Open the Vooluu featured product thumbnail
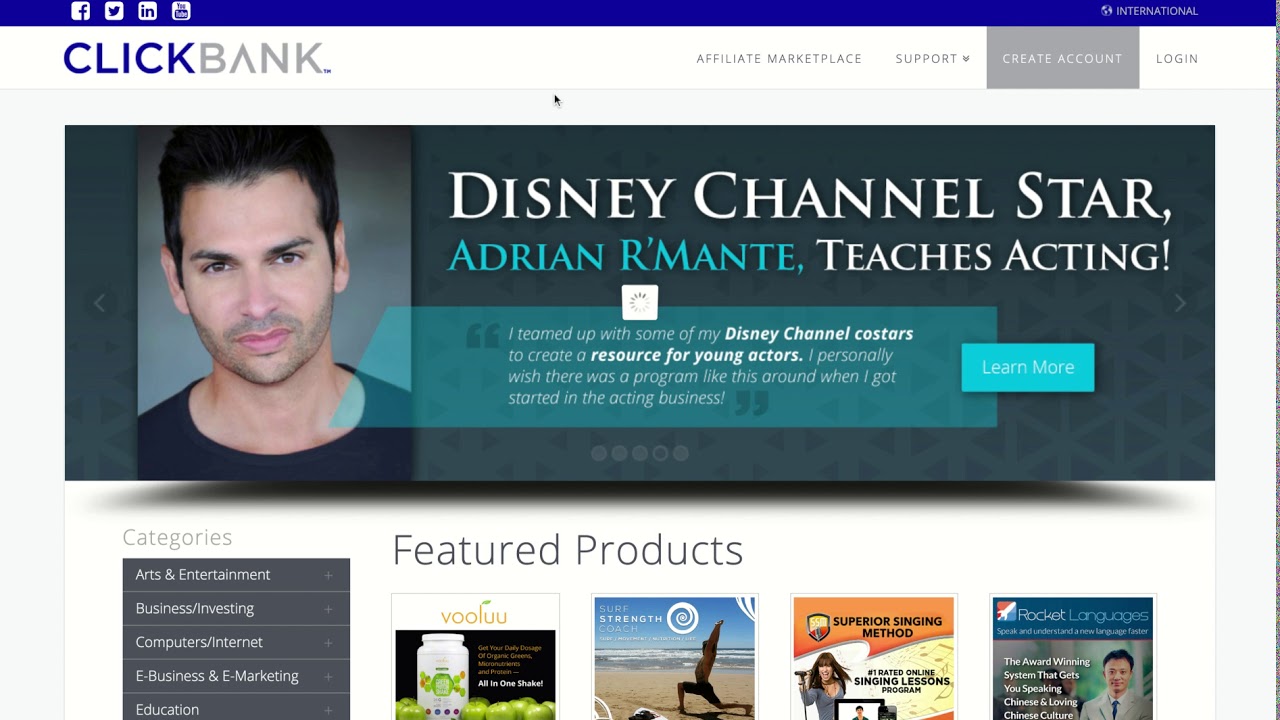The height and width of the screenshot is (720, 1280). 475,657
